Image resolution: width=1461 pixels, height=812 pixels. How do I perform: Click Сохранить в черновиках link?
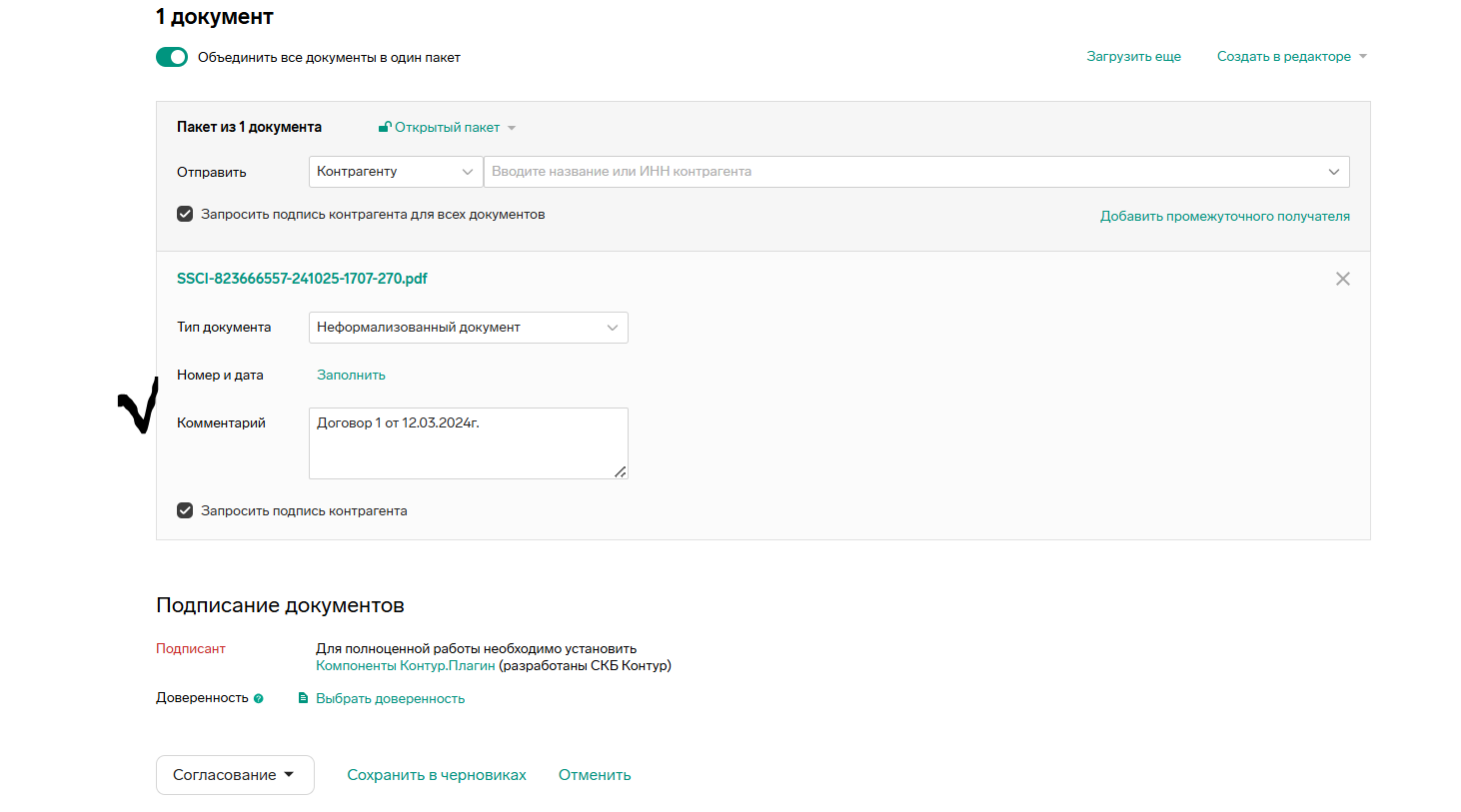[x=436, y=775]
